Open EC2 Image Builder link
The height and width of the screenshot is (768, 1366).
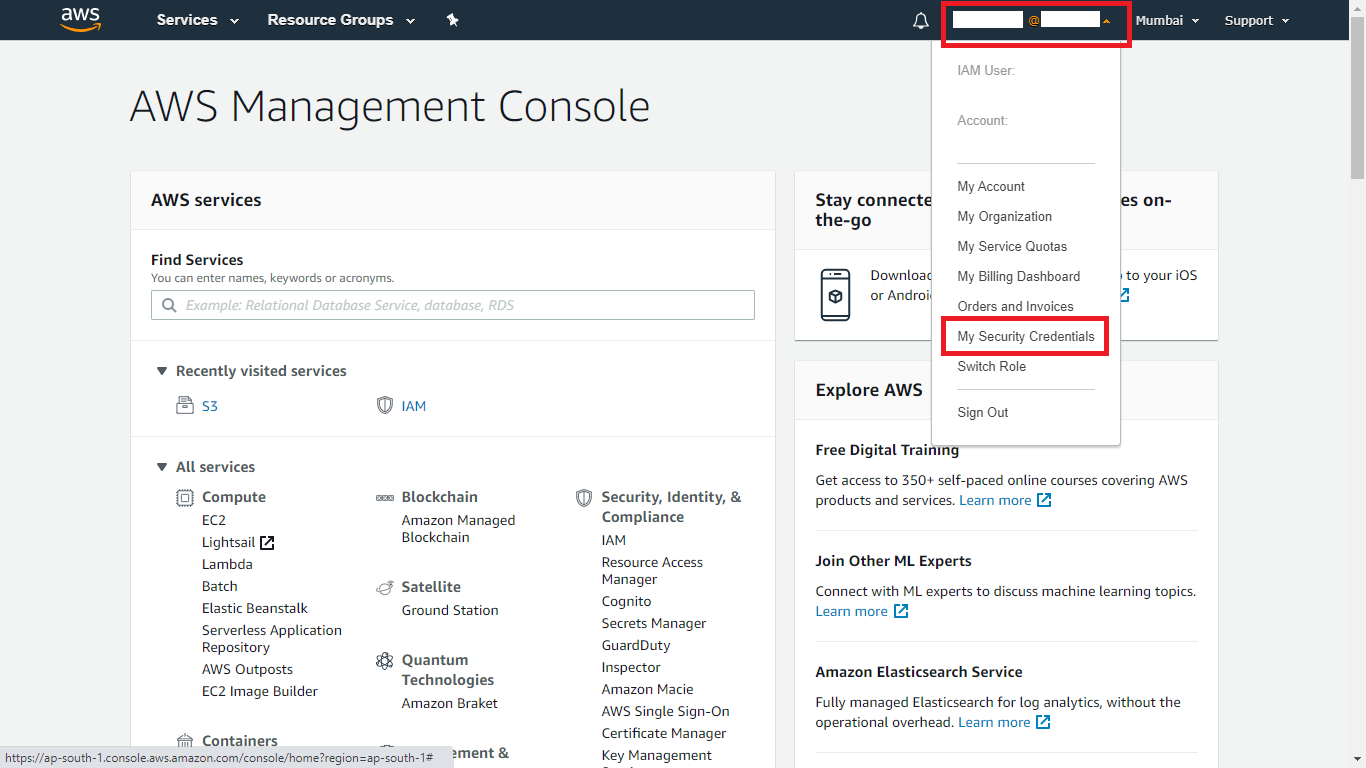tap(260, 691)
